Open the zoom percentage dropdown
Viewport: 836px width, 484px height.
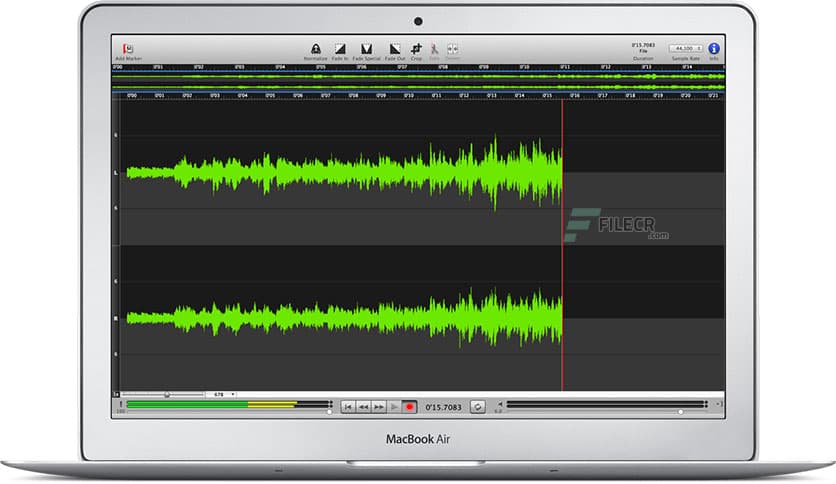[222, 394]
